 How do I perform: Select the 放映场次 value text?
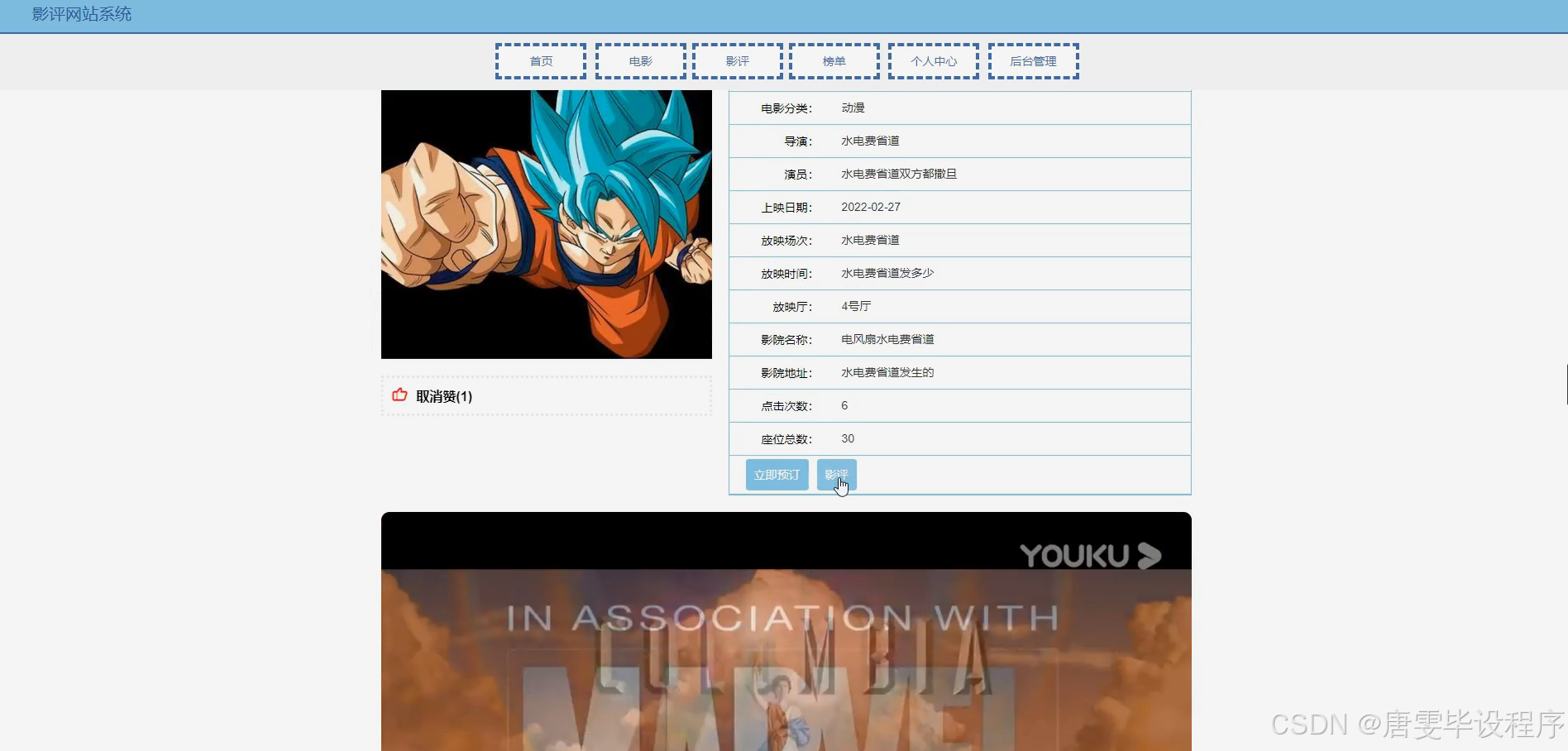[870, 241]
